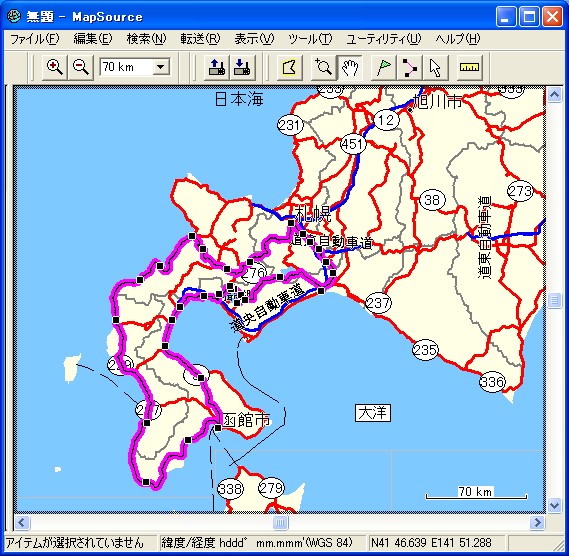This screenshot has height=556, width=569.
Task: Click the horizontal scrollbar left arrow
Action: click(21, 523)
